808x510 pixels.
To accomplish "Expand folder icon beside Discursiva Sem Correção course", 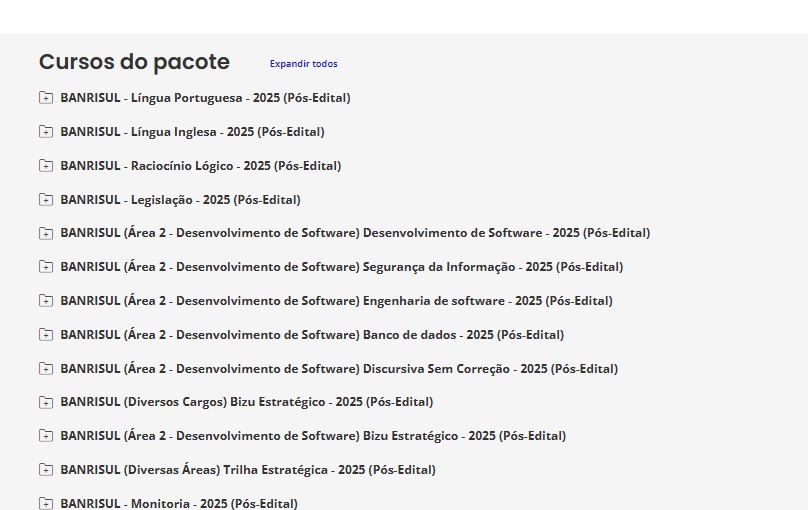I will point(46,368).
